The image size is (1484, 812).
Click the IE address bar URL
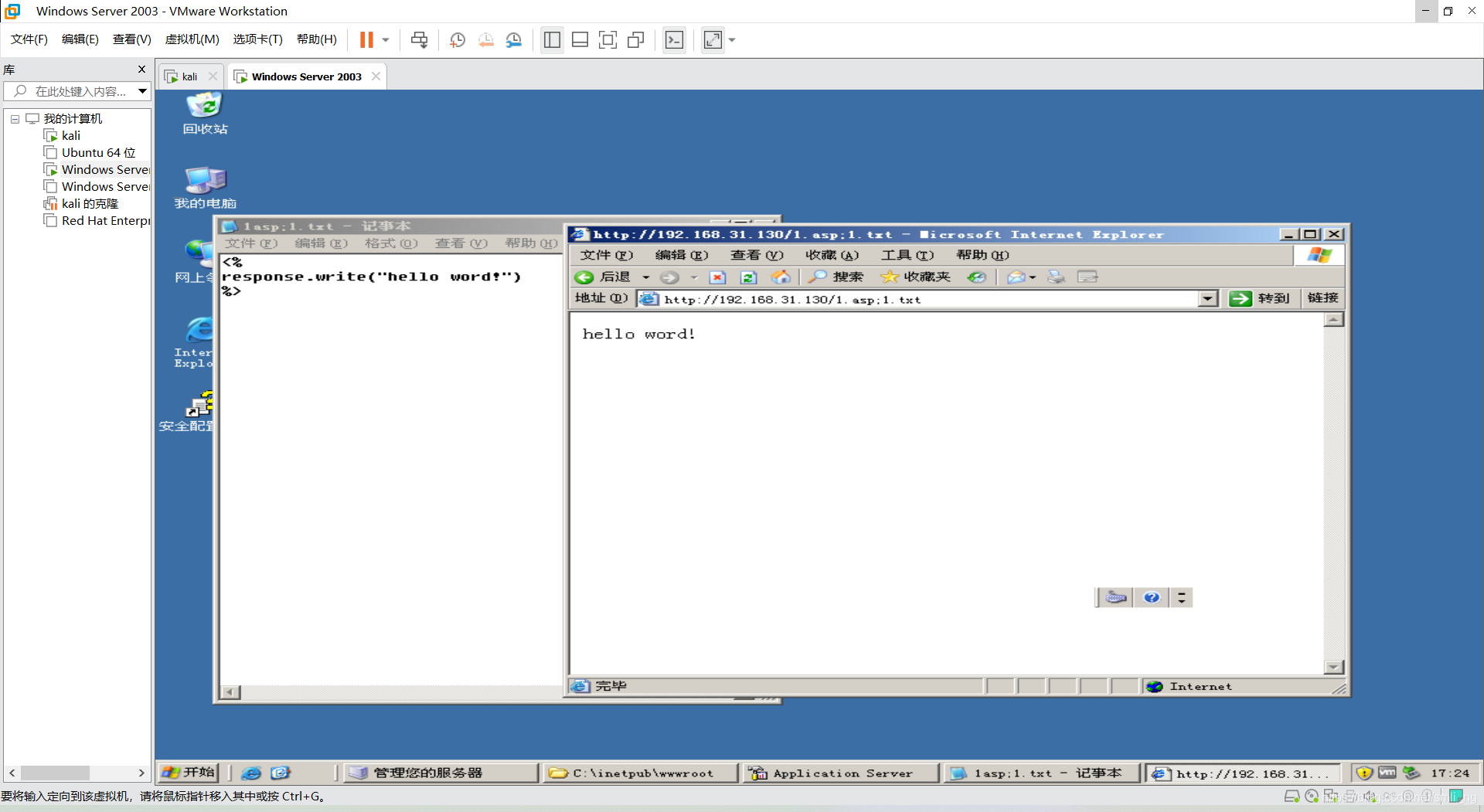(792, 300)
